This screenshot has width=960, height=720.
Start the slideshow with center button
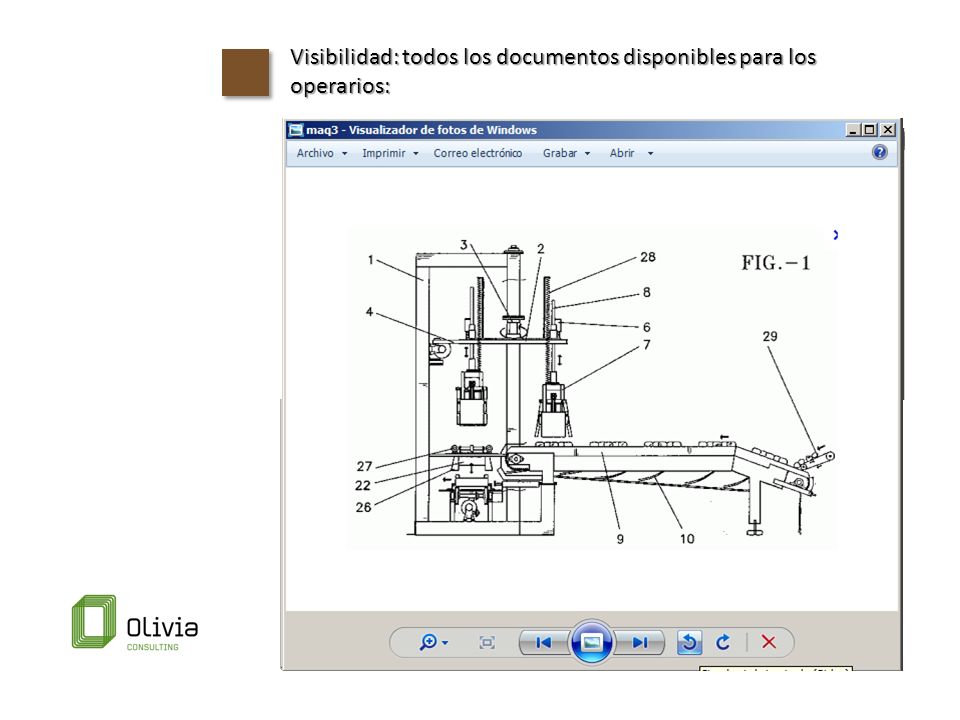click(591, 642)
